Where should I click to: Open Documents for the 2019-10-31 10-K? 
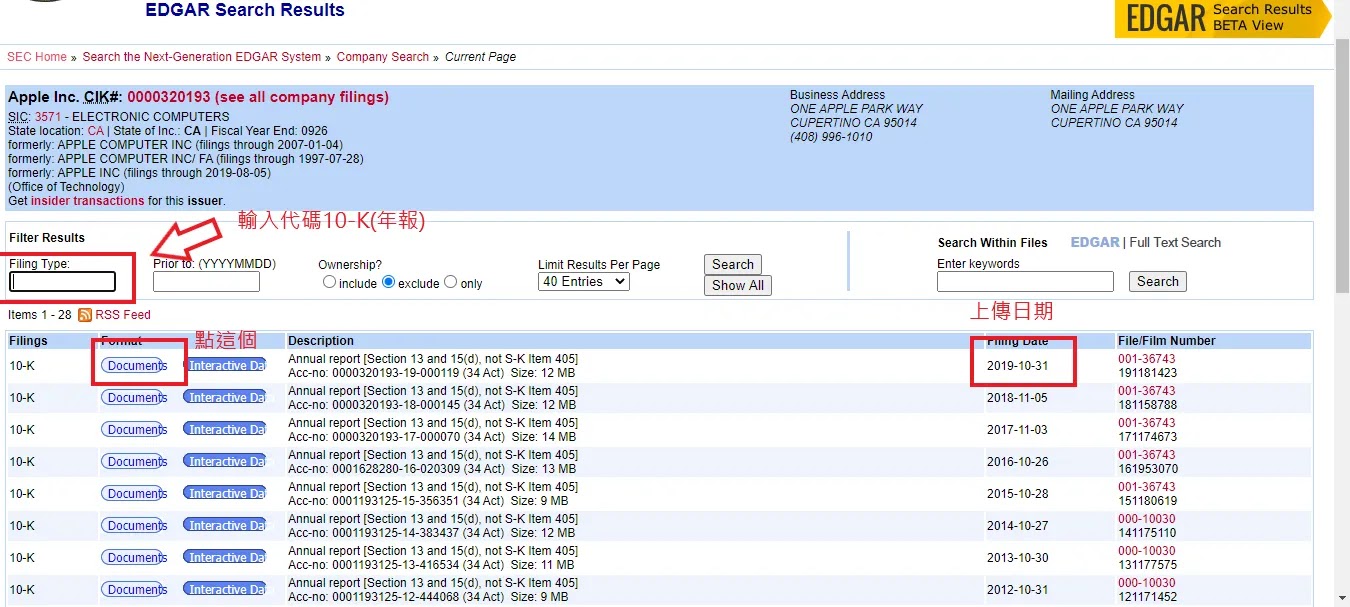(x=134, y=366)
